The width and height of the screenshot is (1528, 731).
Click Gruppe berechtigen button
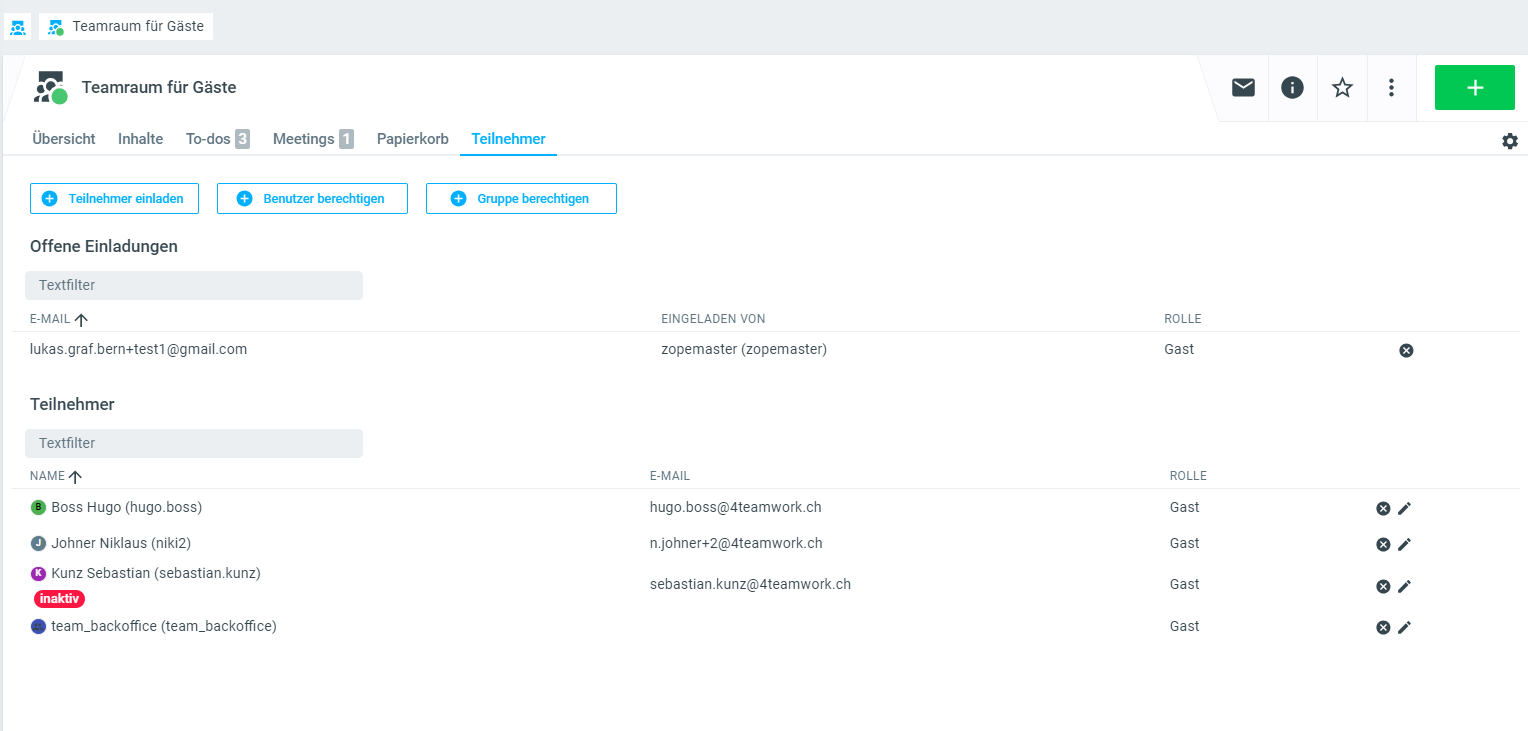pos(521,199)
